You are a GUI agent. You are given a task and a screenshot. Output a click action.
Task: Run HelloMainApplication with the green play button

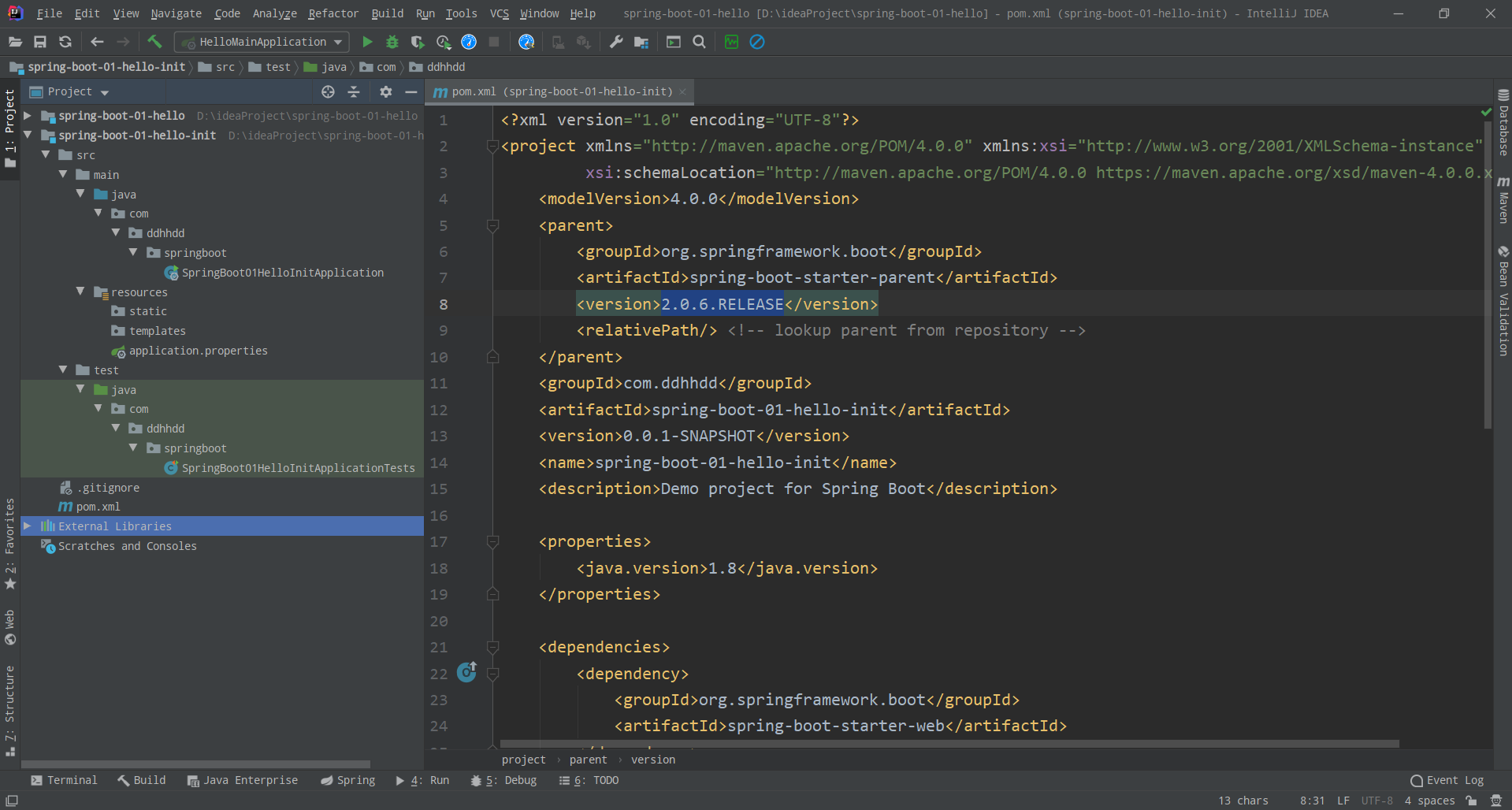367,42
